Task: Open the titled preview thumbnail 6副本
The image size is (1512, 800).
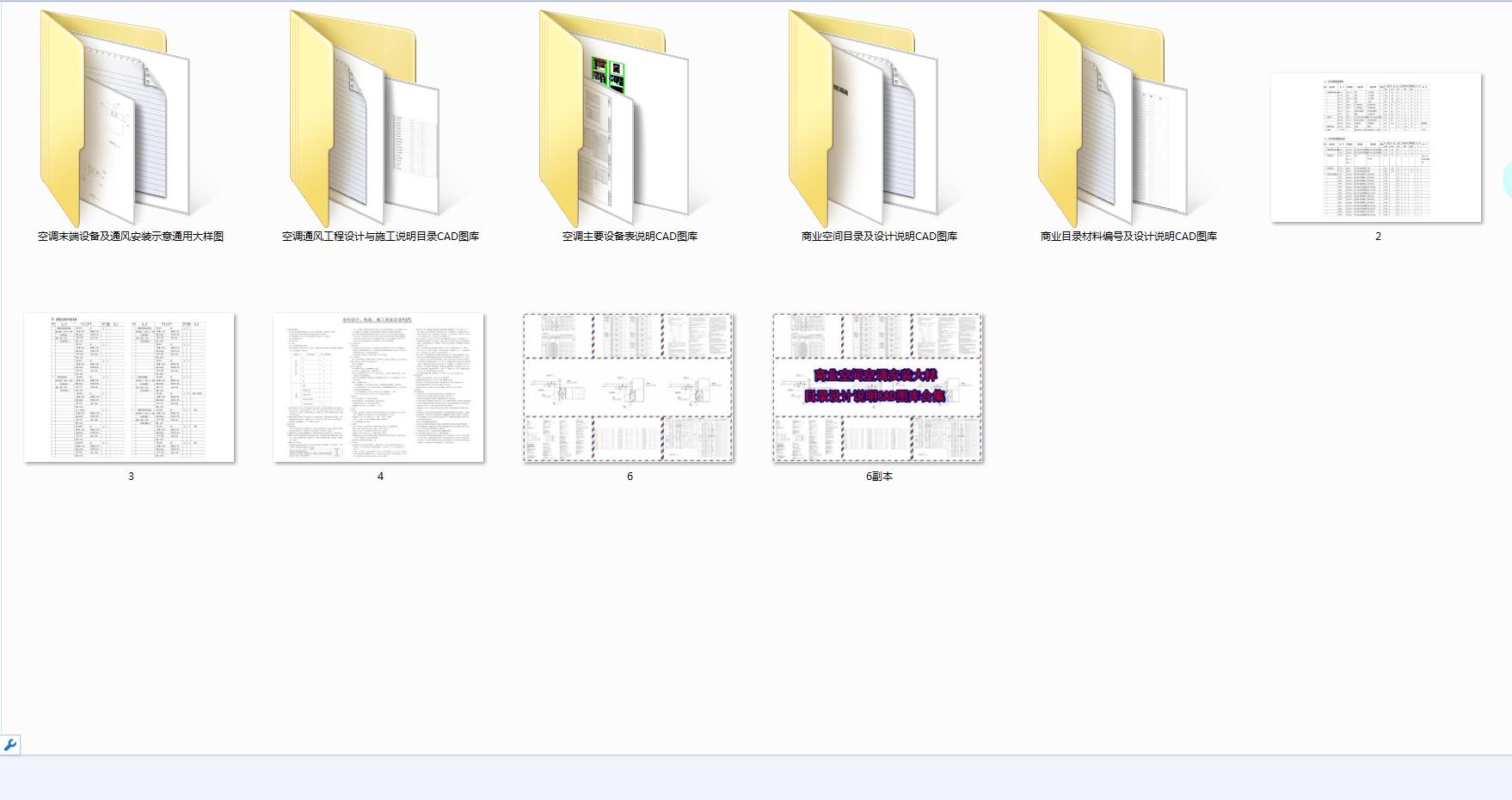Action: (878, 388)
